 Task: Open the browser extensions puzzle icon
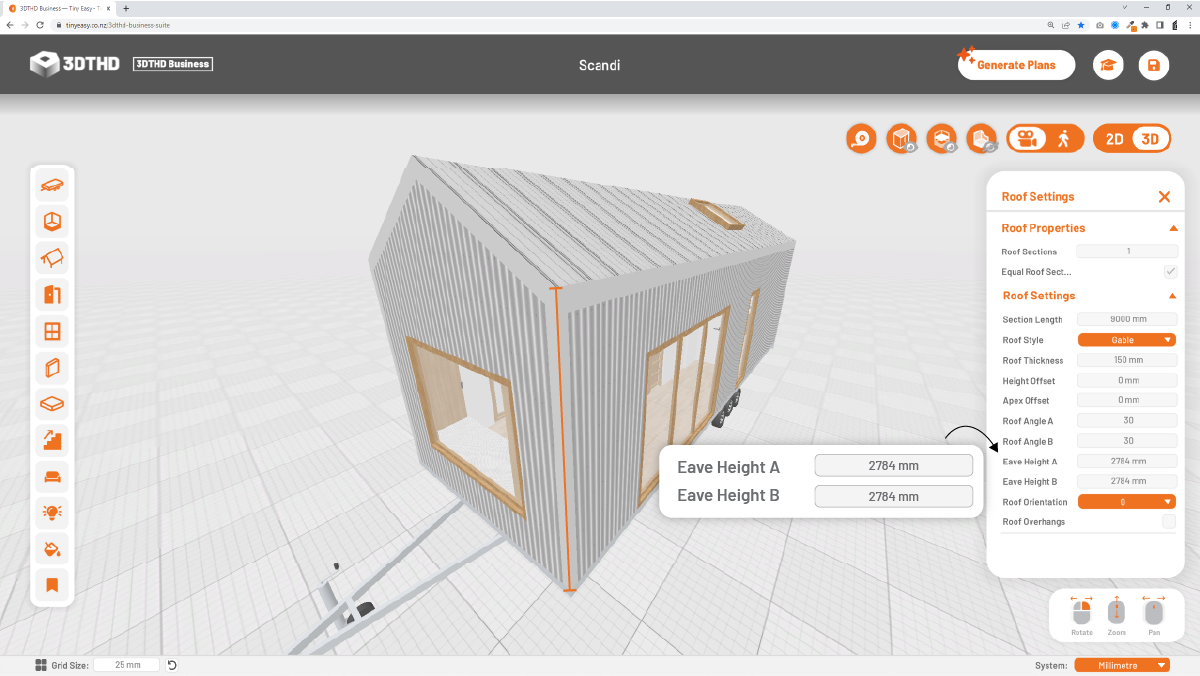point(1144,24)
